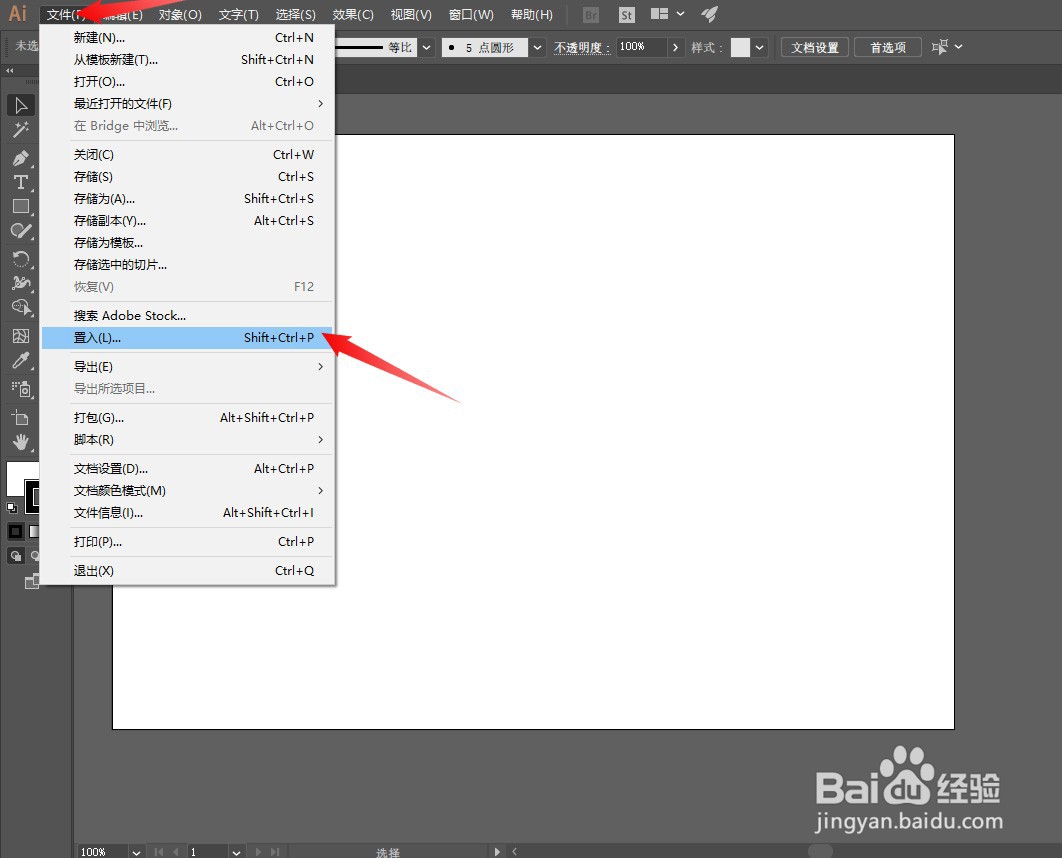Select the Symbol Sprayer tool

click(x=21, y=389)
